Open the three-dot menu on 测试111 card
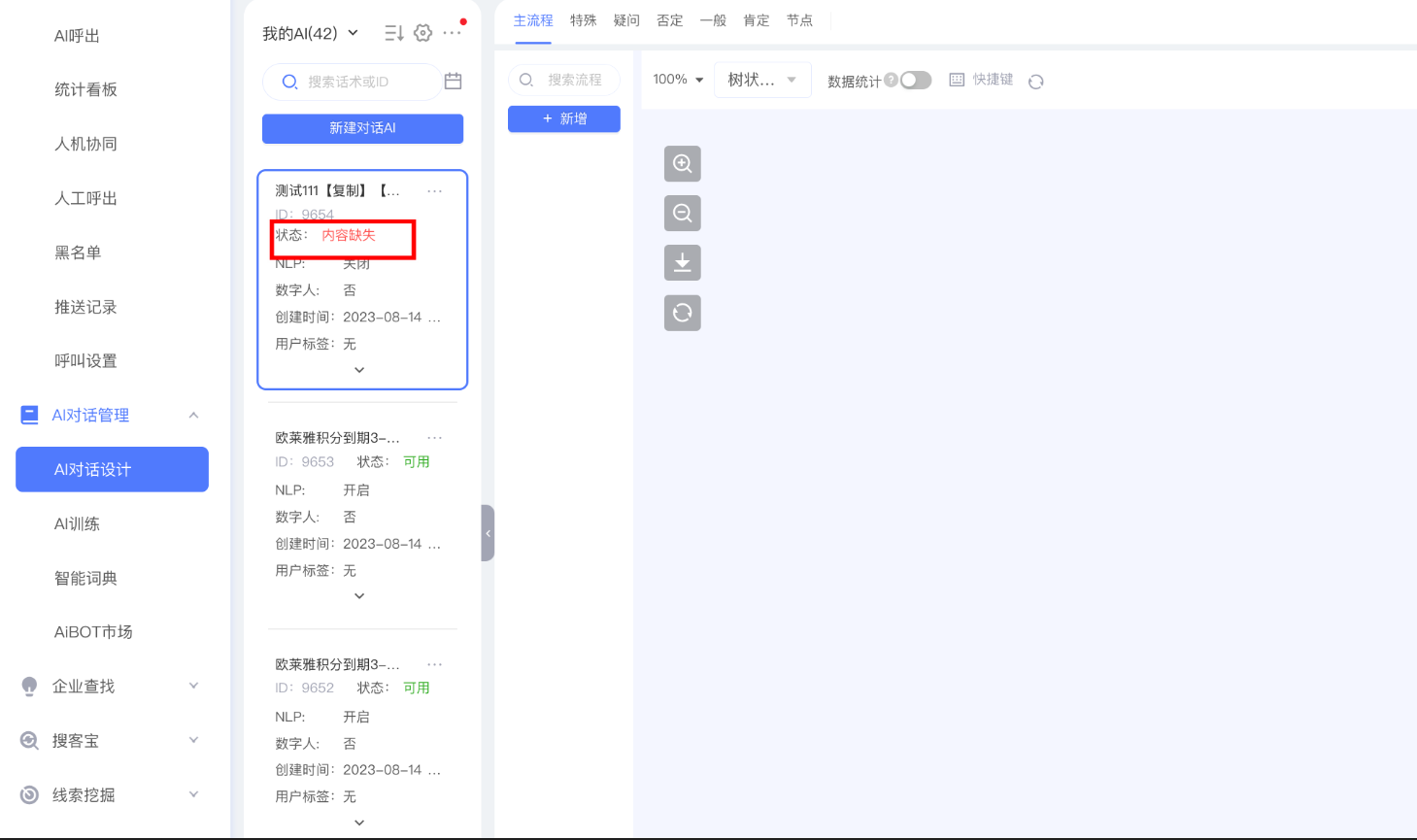This screenshot has height=840, width=1417. point(434,191)
